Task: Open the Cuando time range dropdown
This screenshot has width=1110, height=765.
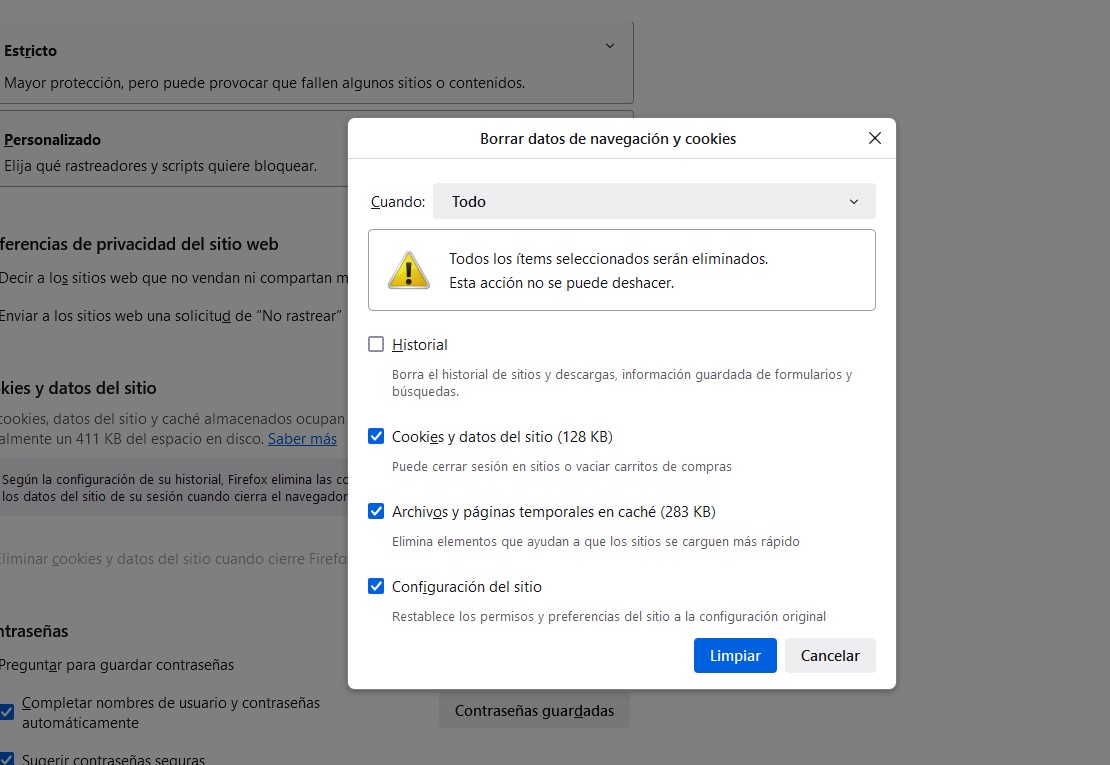Action: coord(655,201)
